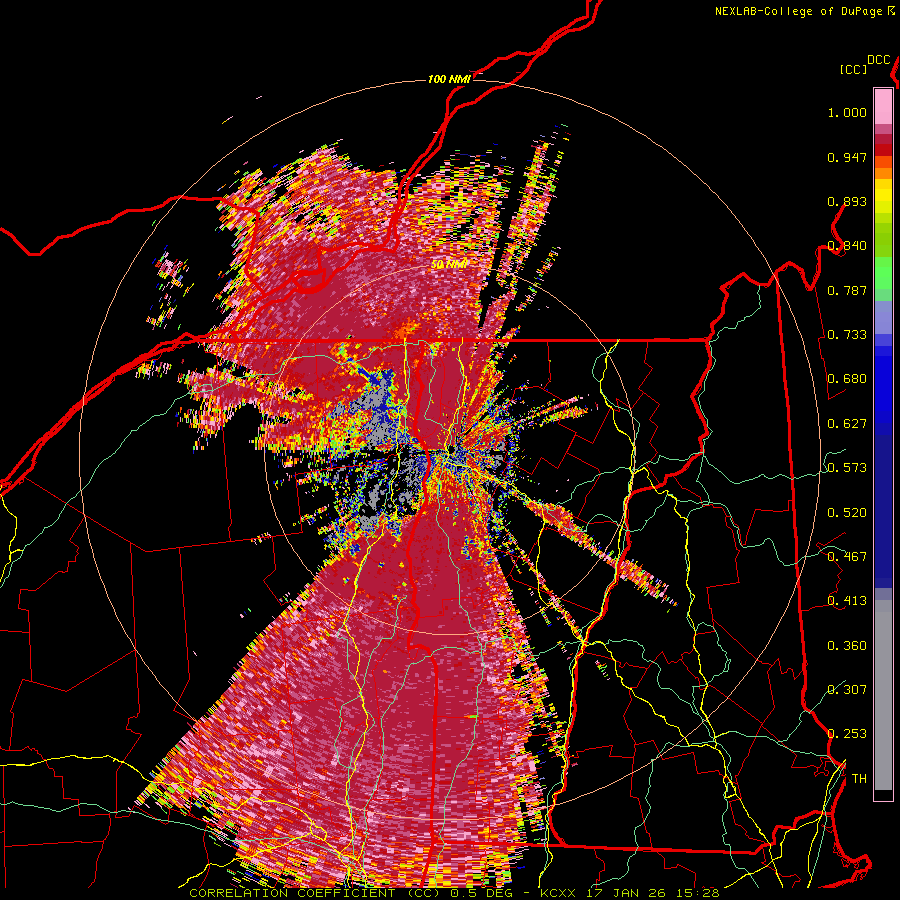Viewport: 900px width, 900px height.
Task: Select the 0.947 value on the color scale
Action: point(847,157)
